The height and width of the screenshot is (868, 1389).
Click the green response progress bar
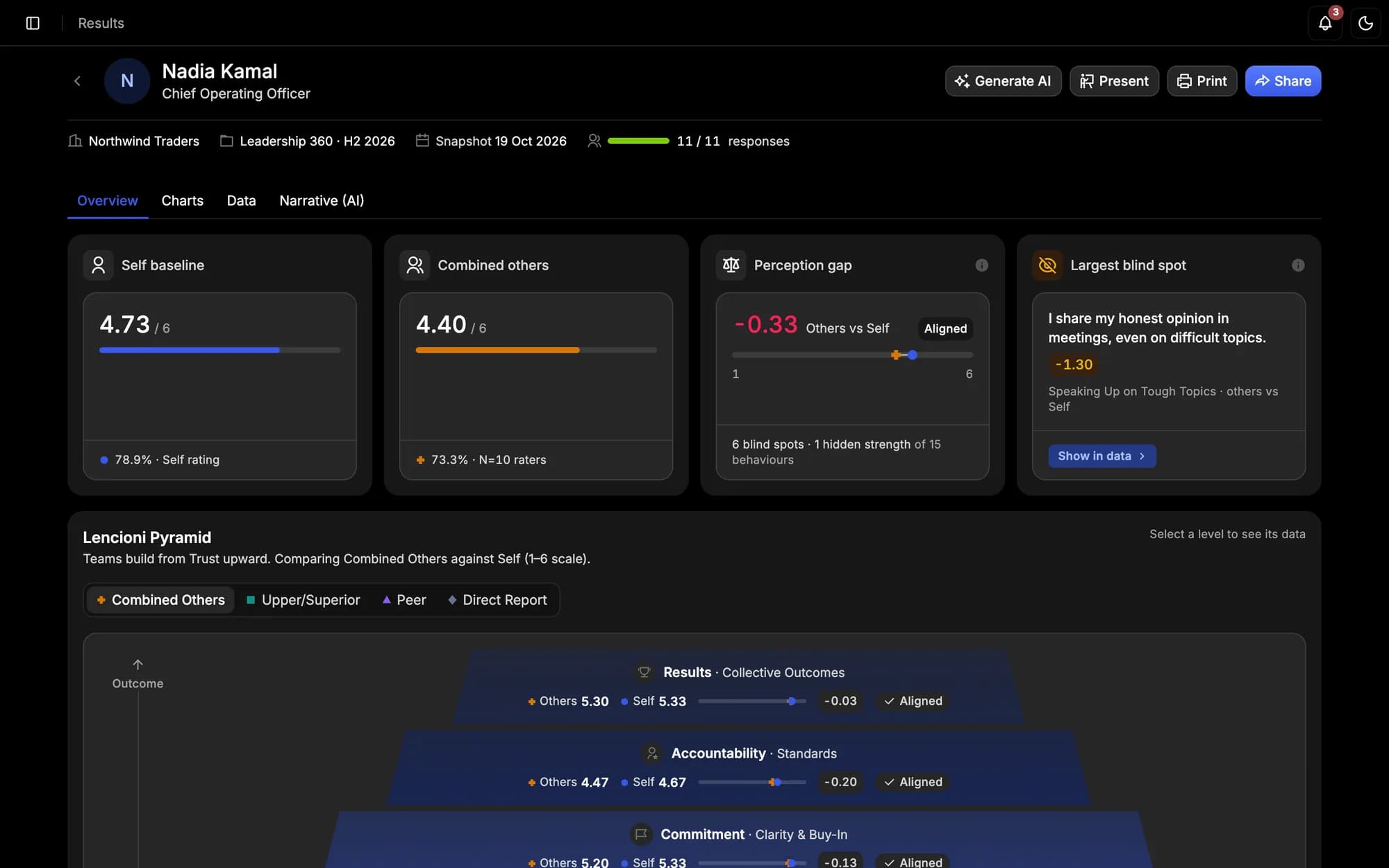point(638,141)
